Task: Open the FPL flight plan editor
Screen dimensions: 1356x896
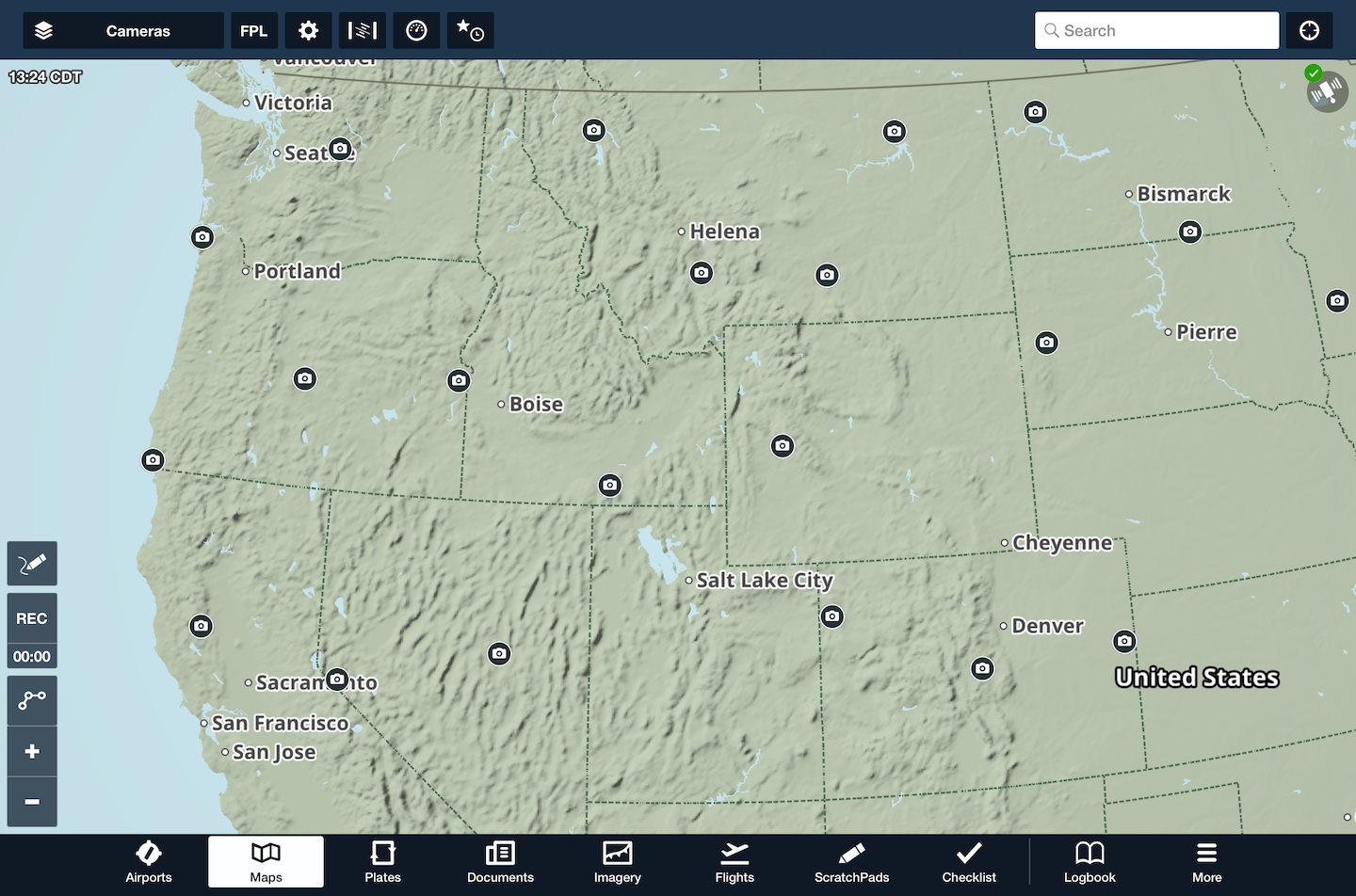Action: (x=254, y=31)
